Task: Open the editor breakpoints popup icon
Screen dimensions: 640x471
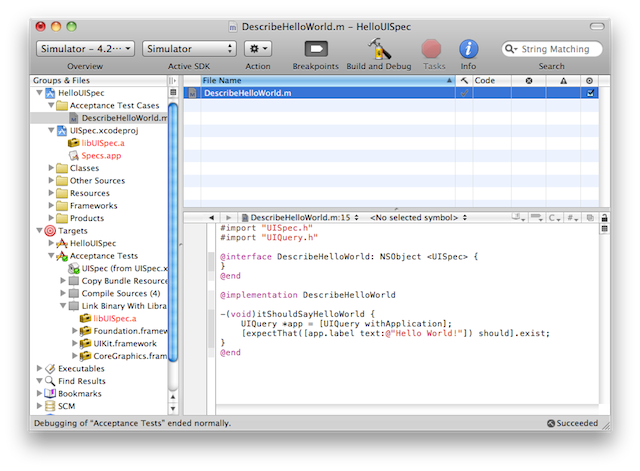Action: [x=536, y=218]
